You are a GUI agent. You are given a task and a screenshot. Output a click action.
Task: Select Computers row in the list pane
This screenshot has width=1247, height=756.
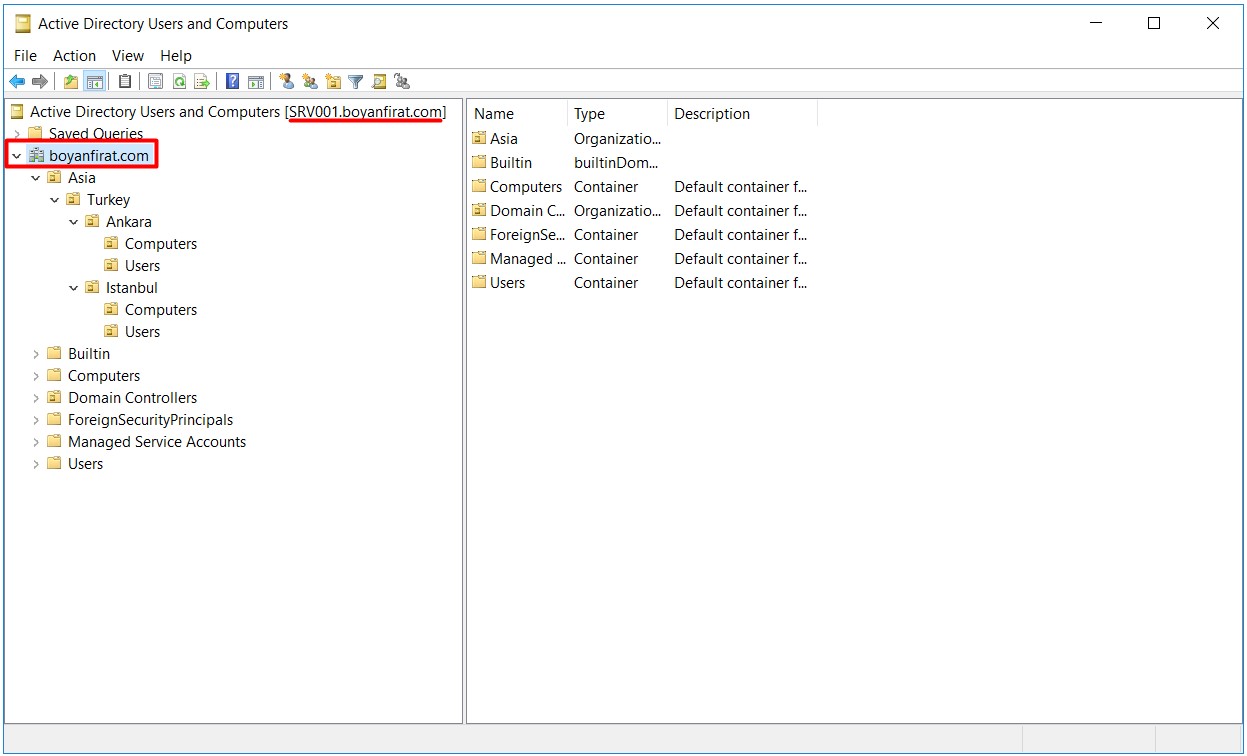(x=640, y=187)
